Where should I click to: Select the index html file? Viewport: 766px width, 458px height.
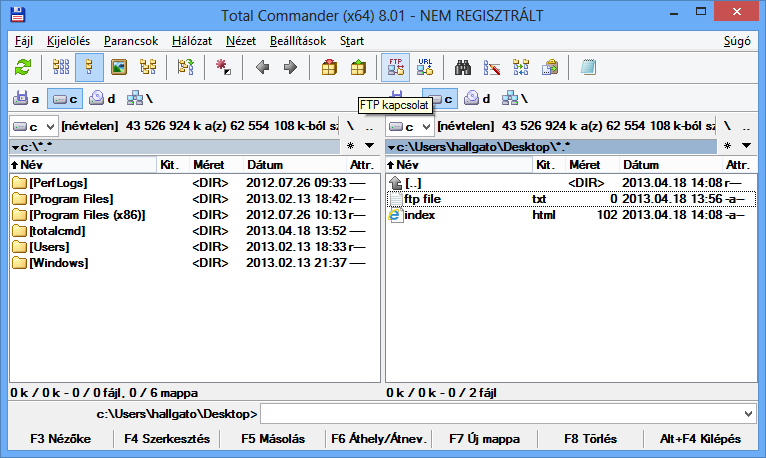[571, 215]
